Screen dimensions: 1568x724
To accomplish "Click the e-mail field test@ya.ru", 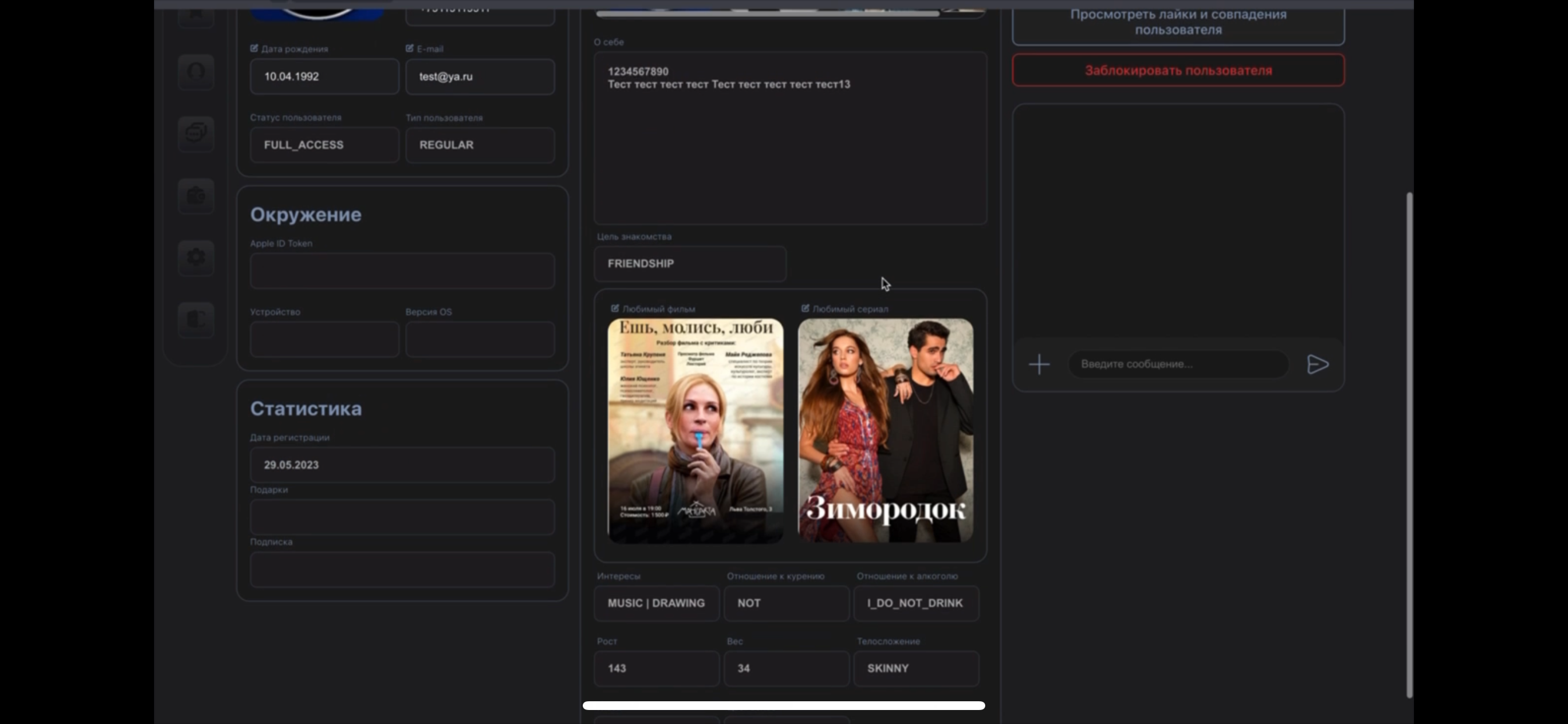I will (480, 77).
